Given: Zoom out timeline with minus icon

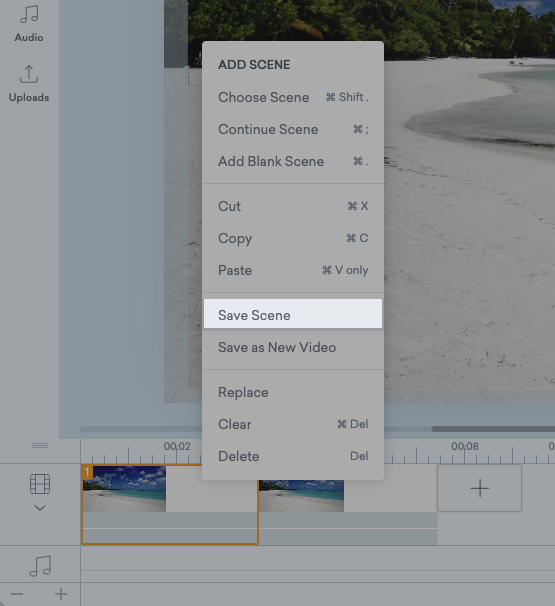Looking at the screenshot, I should click(17, 594).
